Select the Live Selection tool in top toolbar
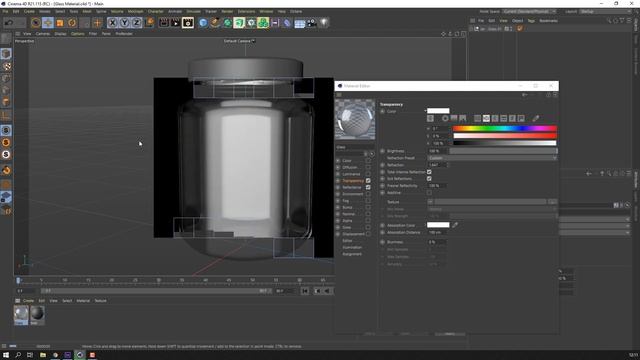Screen dimensions: 640x360 click(x=36, y=23)
